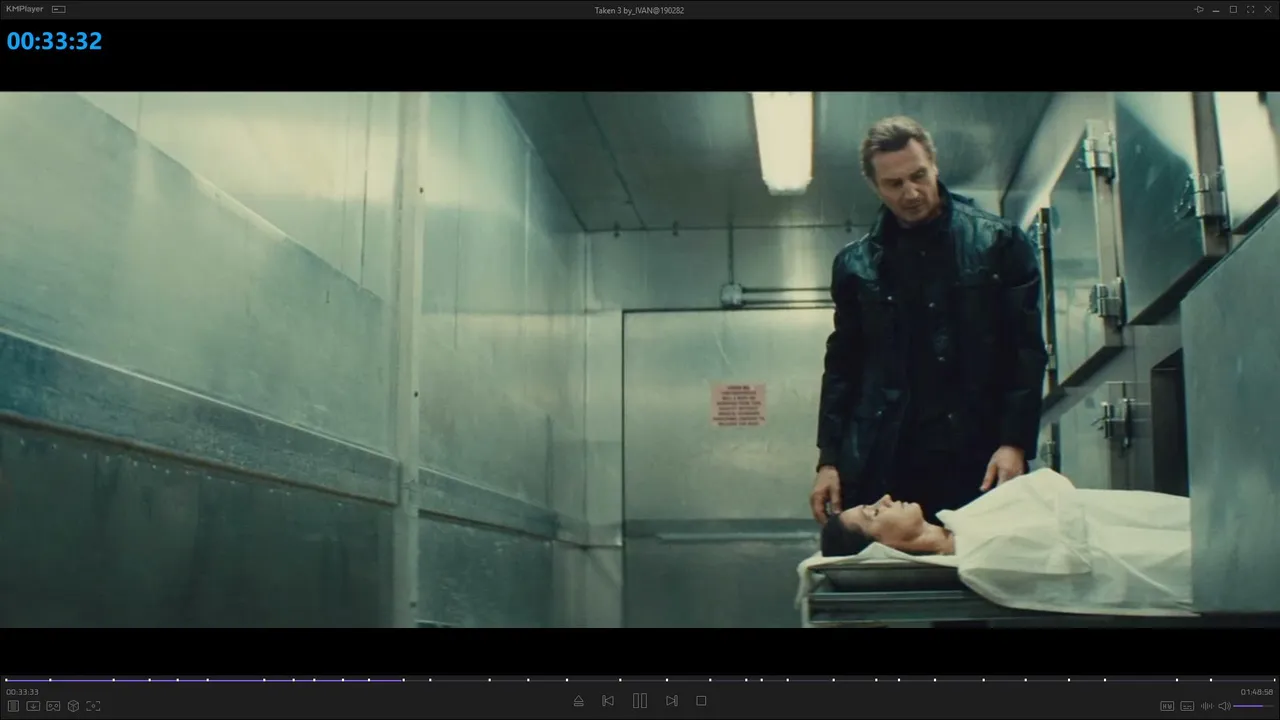This screenshot has width=1280, height=720.
Task: Pause the video playback
Action: [640, 701]
